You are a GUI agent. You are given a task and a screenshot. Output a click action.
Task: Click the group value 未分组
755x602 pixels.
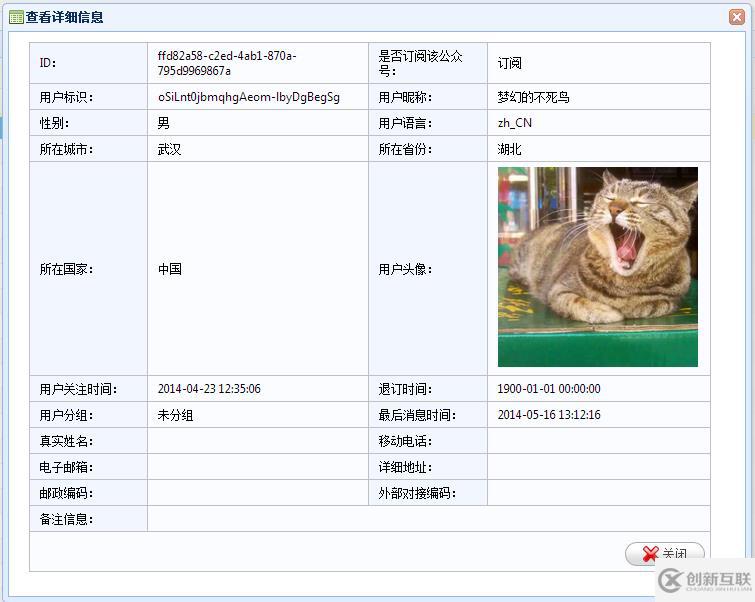pyautogui.click(x=175, y=415)
